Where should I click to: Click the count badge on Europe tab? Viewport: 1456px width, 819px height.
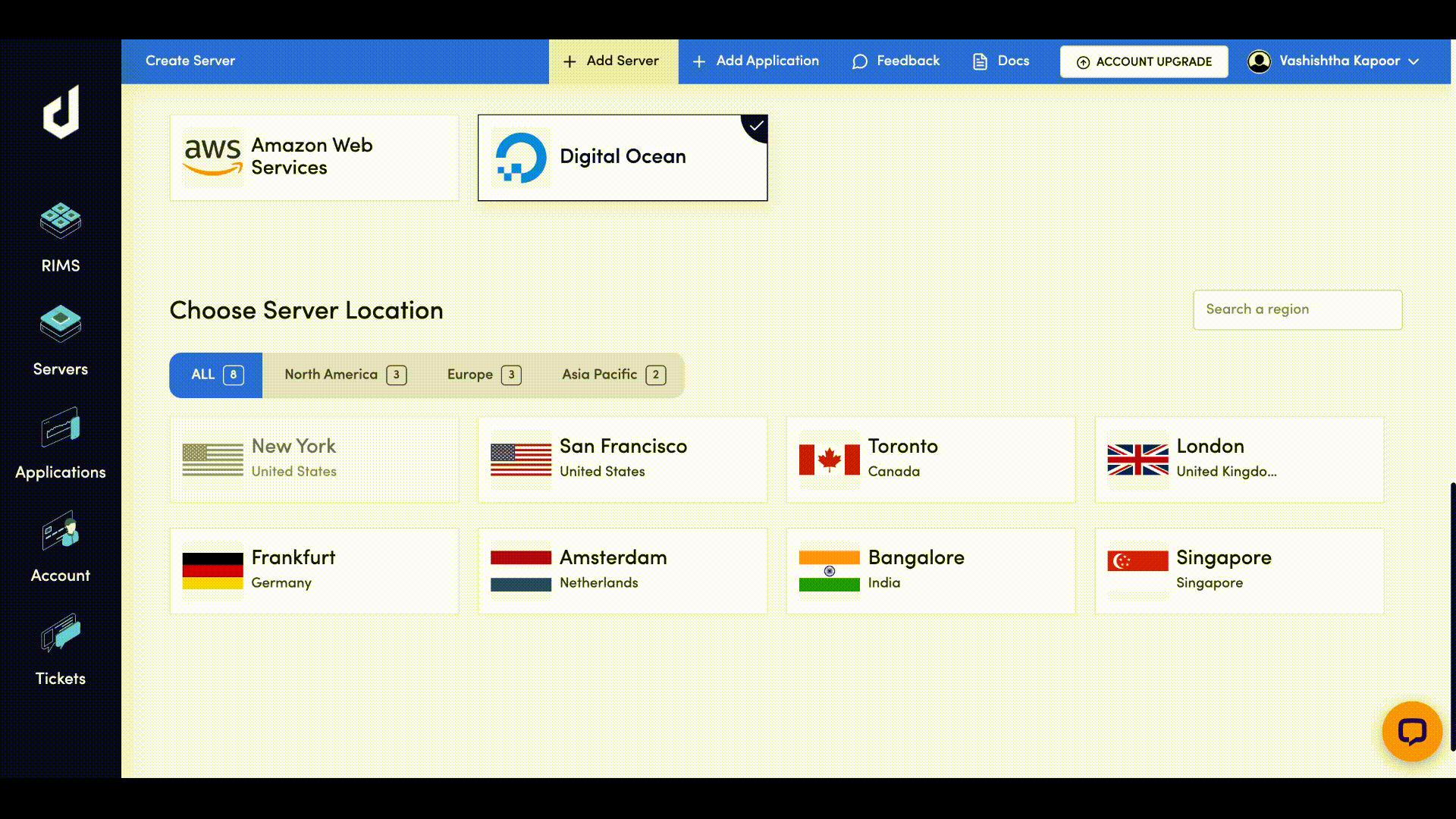point(511,375)
